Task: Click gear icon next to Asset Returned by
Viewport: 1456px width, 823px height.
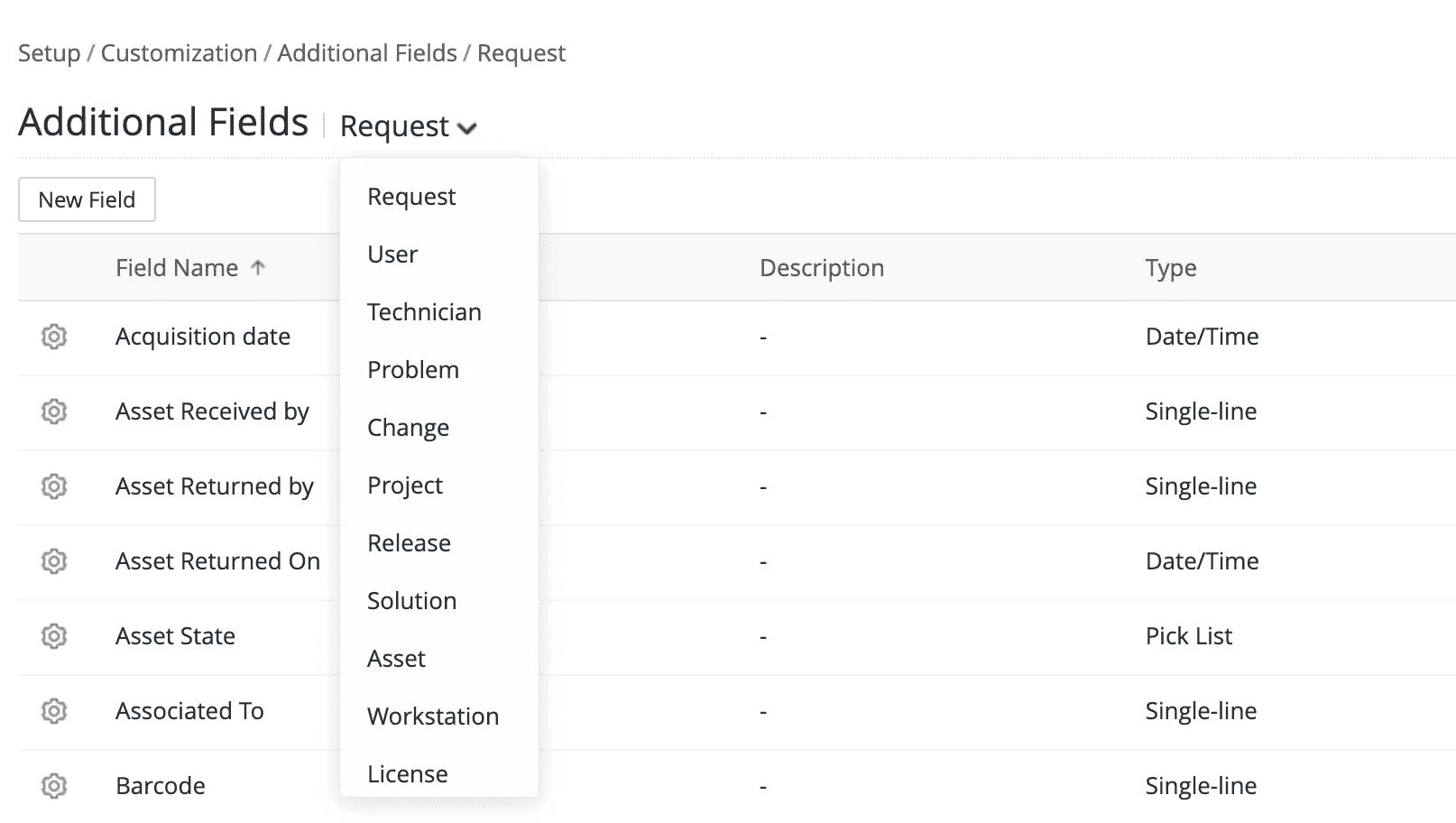Action: (54, 486)
